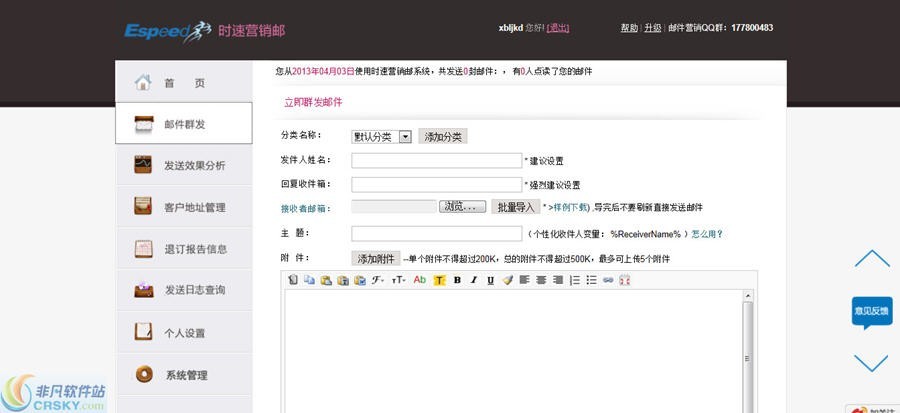Click the paste-as-text clipboard icon
This screenshot has width=900, height=413.
[x=343, y=280]
